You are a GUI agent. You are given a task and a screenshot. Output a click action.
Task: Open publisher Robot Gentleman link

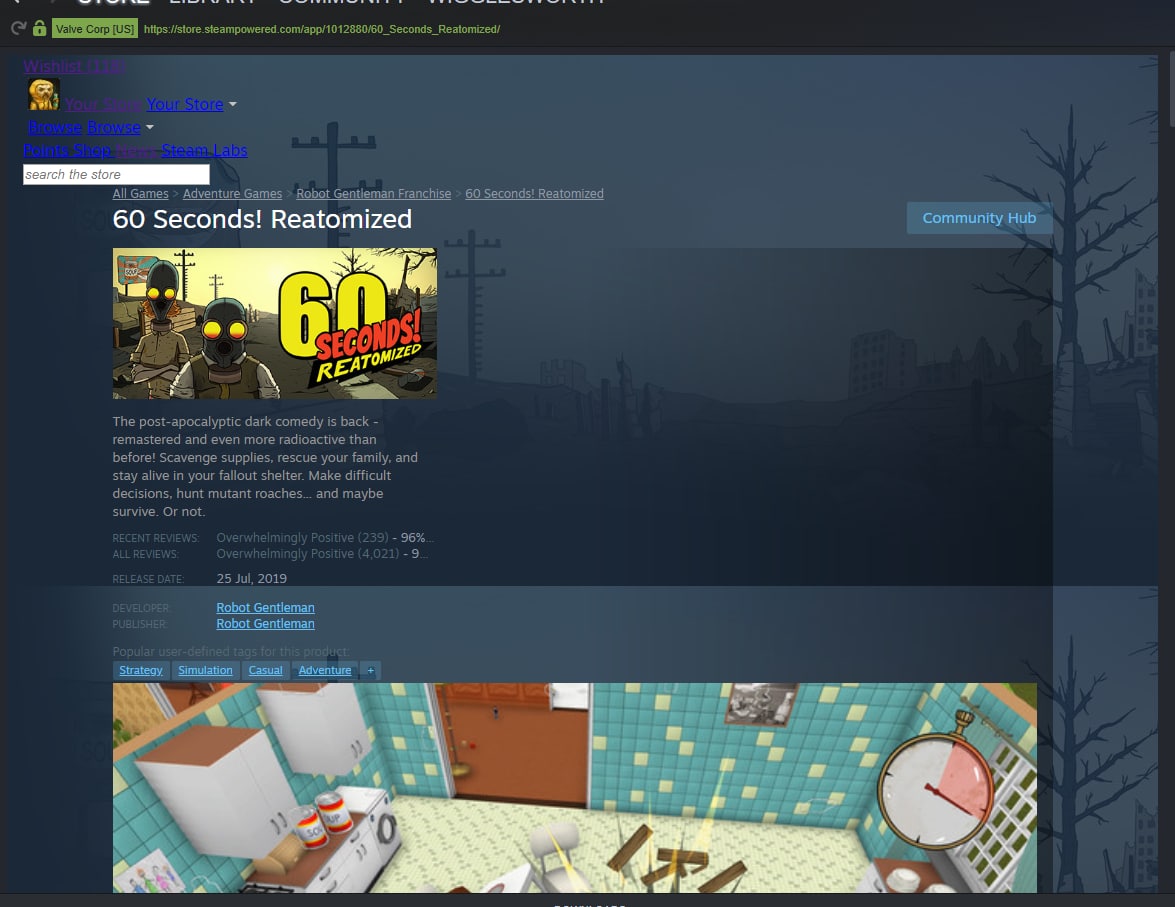[265, 624]
